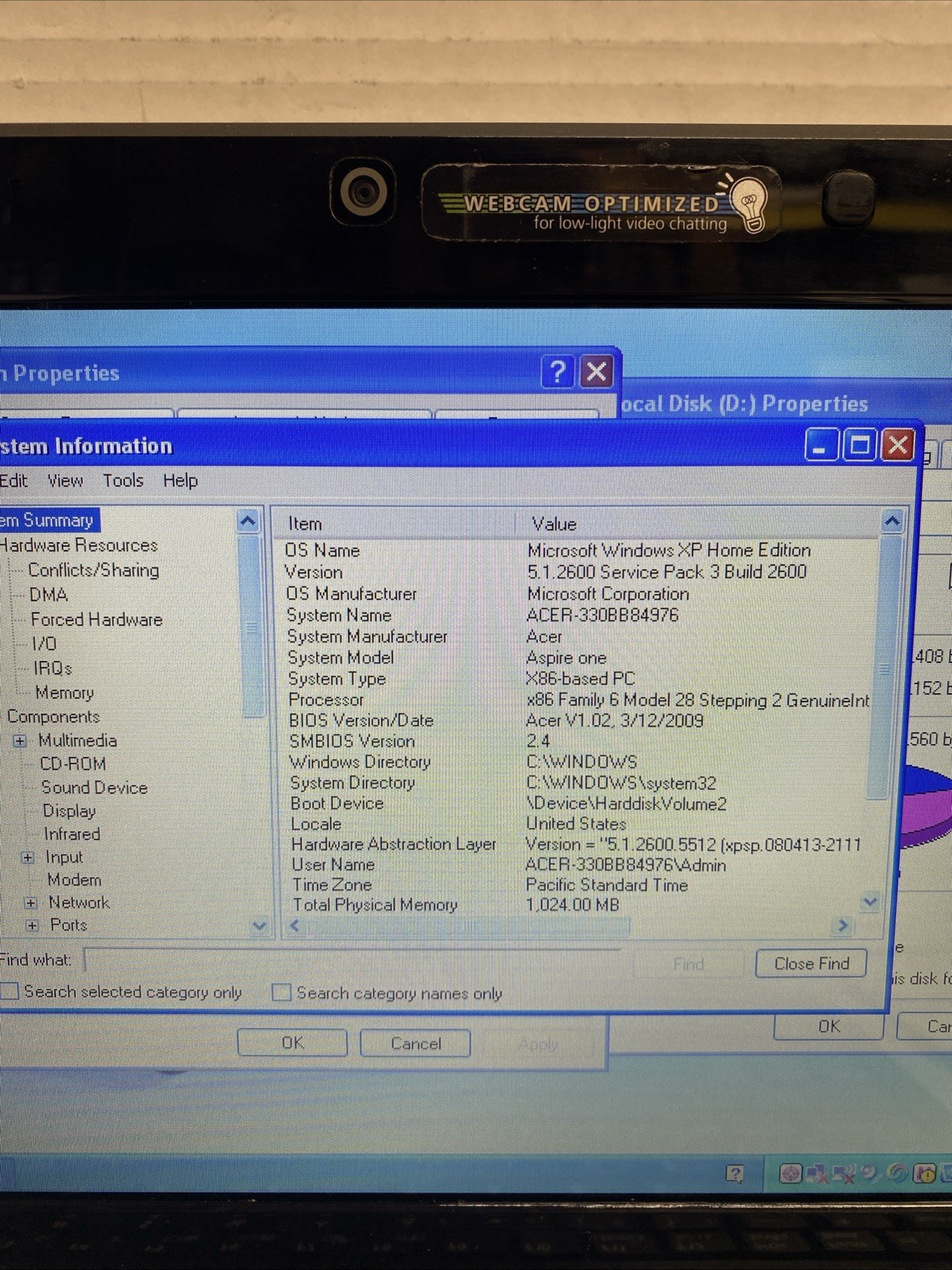This screenshot has width=952, height=1270.
Task: Click the Close Find button
Action: (811, 963)
